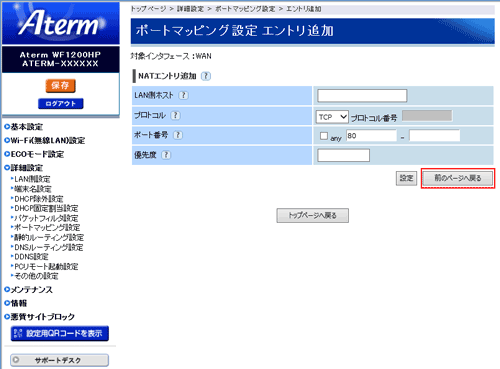This screenshot has width=500, height=369.
Task: Click the start port field showing 80
Action: point(371,136)
